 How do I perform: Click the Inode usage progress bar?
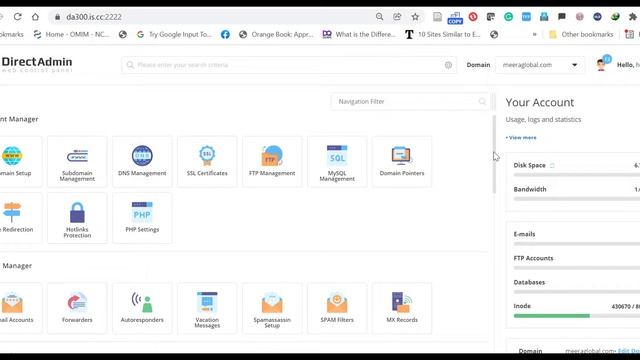point(576,316)
